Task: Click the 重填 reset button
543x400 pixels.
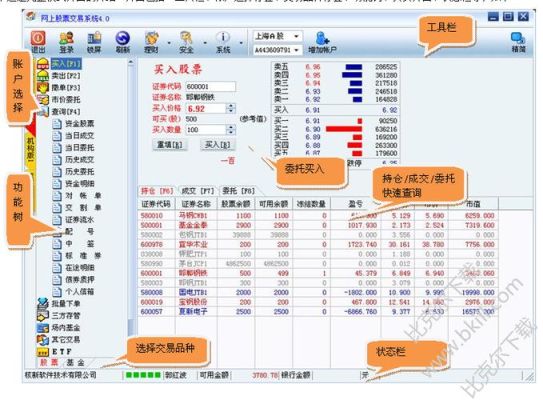Action: coord(170,144)
